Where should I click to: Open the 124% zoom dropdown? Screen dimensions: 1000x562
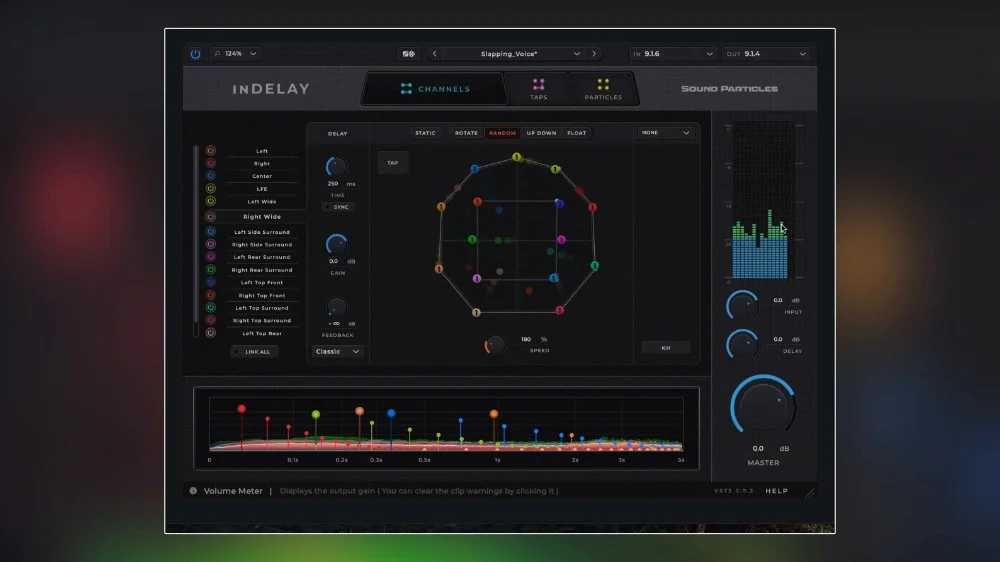235,54
